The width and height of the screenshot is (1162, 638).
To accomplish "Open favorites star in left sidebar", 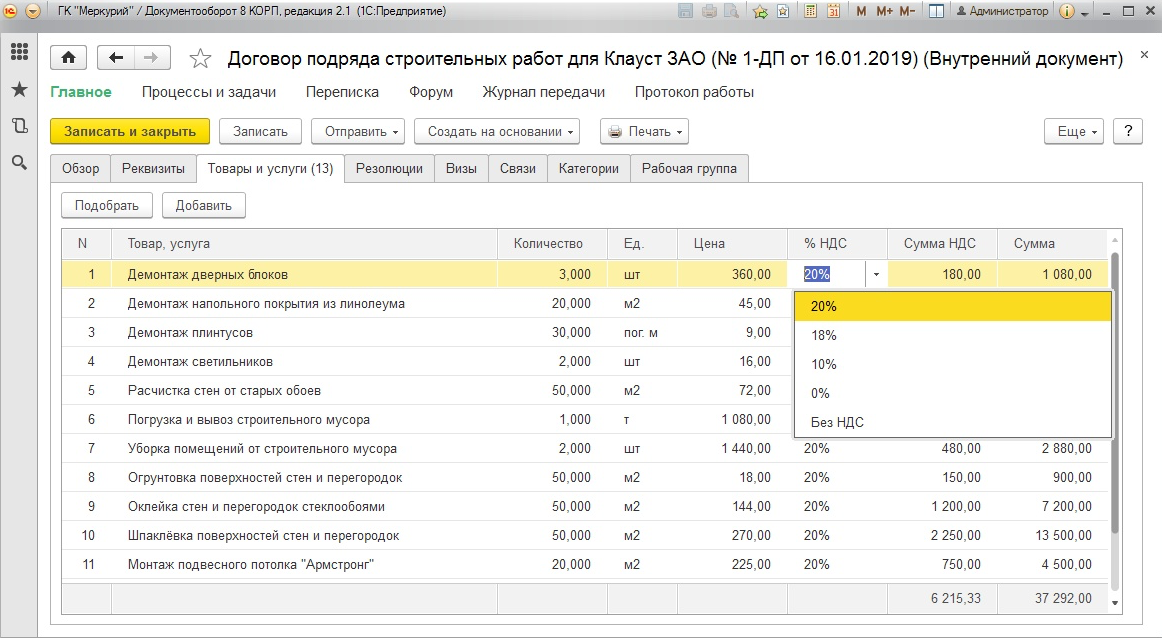I will 19,90.
